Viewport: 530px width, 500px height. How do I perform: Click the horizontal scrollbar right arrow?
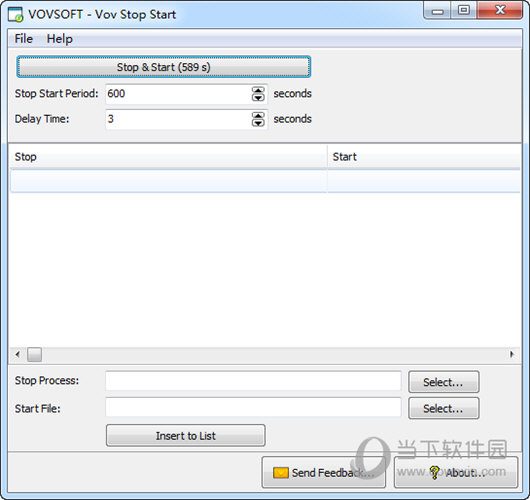(512, 354)
